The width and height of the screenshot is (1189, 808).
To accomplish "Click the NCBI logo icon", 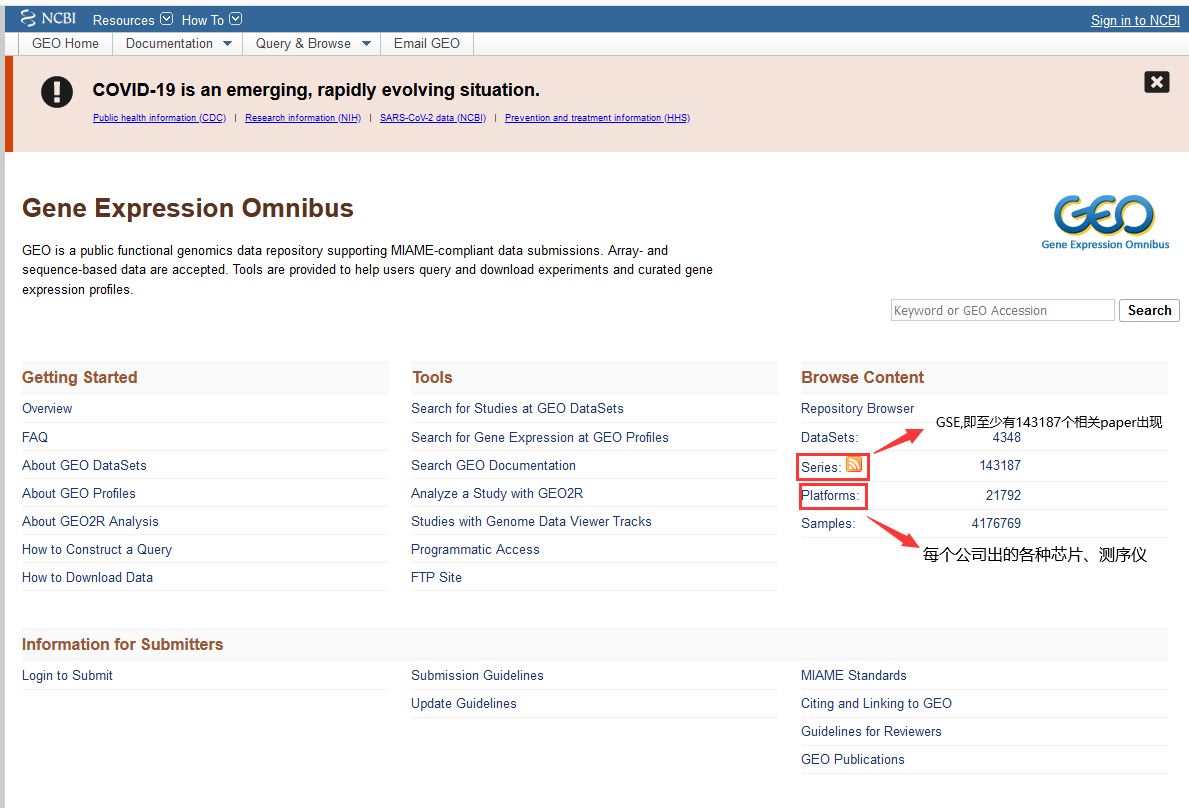I will (49, 19).
